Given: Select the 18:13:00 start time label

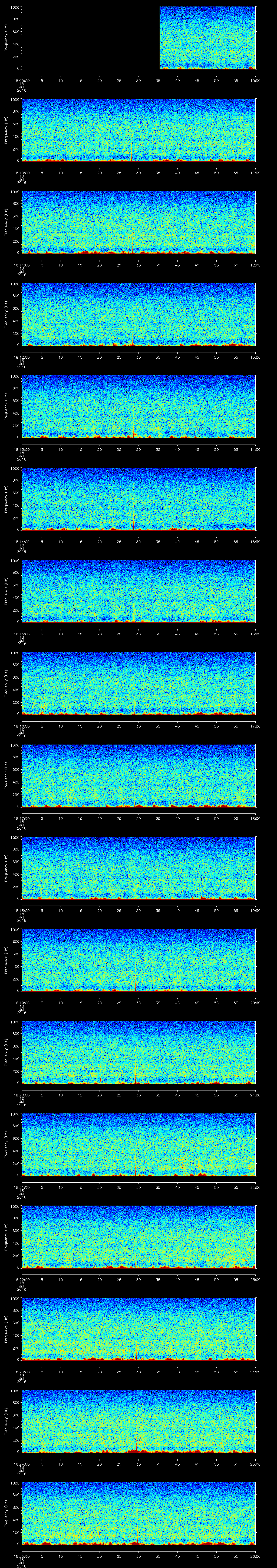Looking at the screenshot, I should pos(21,449).
